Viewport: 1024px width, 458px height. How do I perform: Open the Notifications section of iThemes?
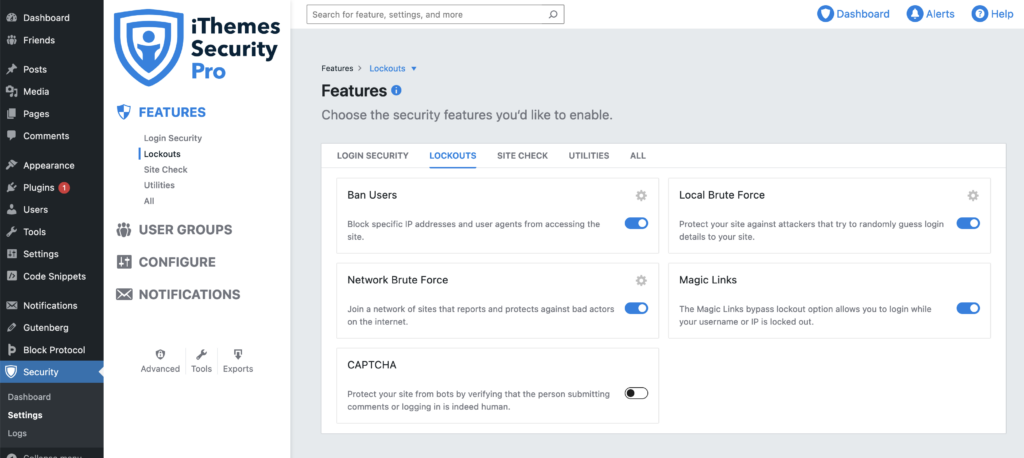point(189,295)
